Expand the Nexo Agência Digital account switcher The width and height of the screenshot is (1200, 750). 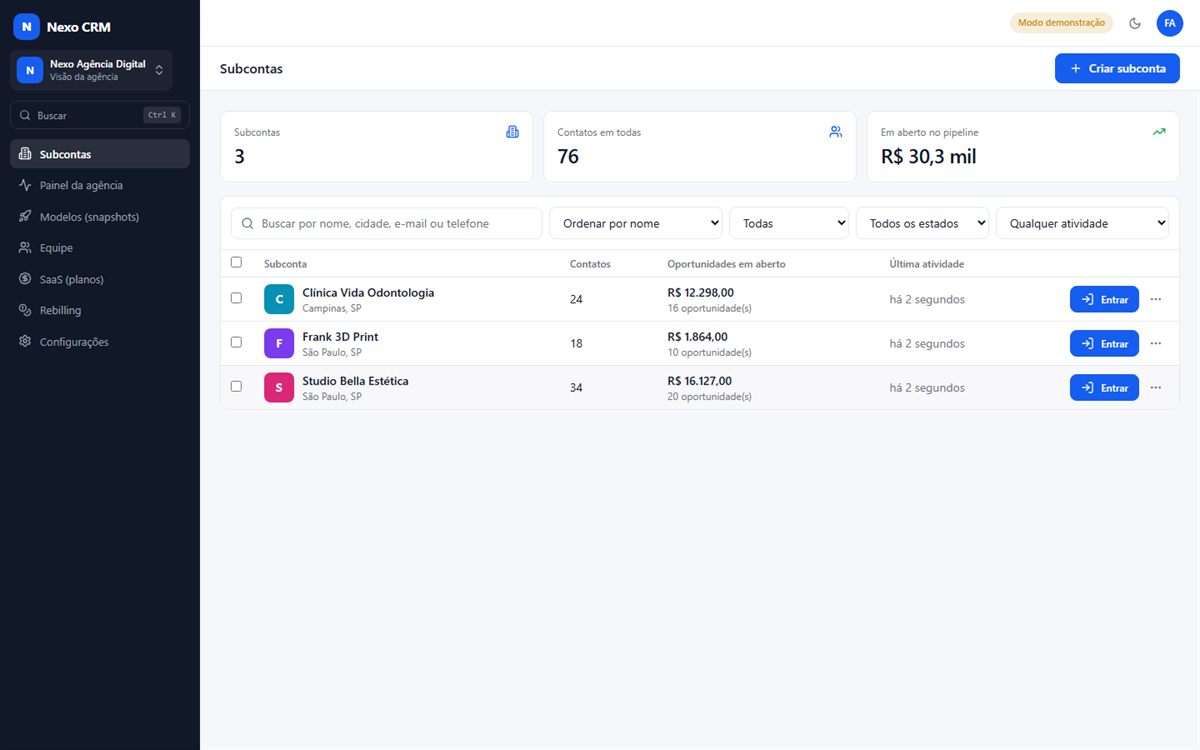91,70
